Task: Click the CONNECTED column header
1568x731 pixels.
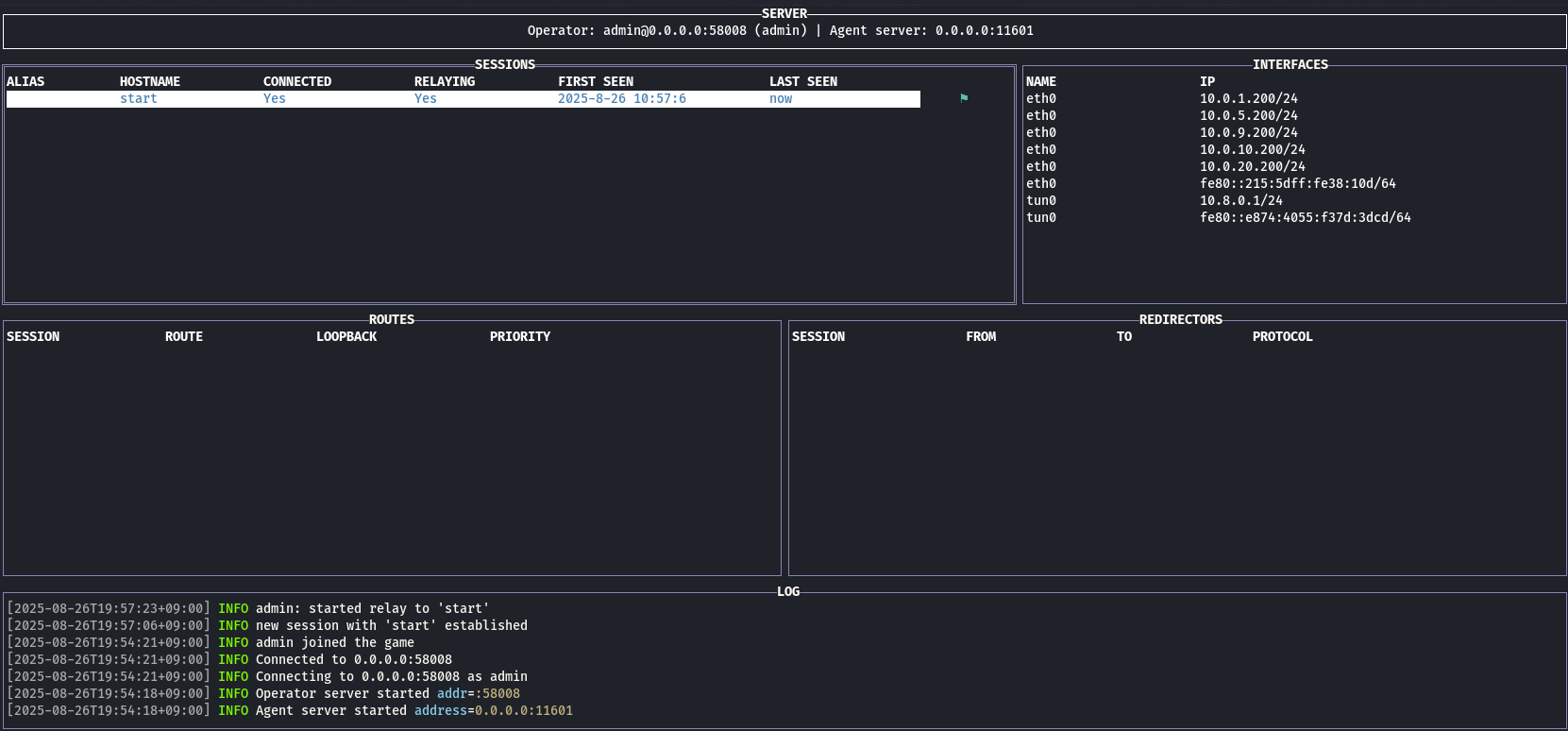Action: pos(297,82)
